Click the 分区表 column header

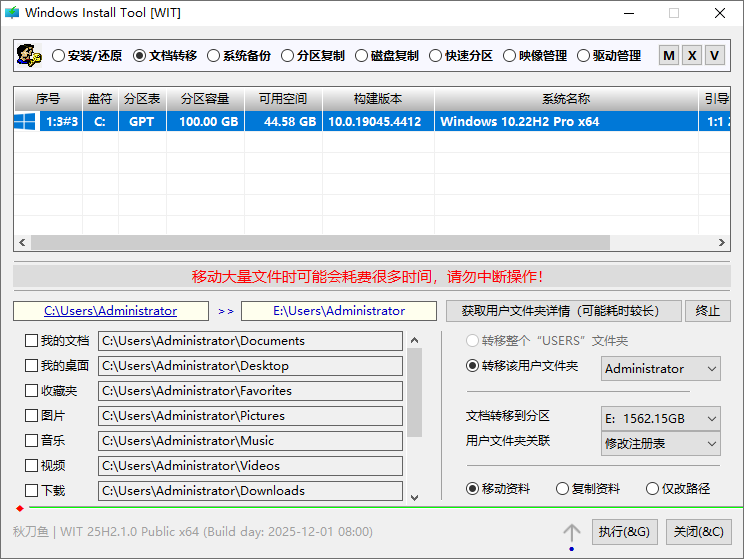pos(142,99)
